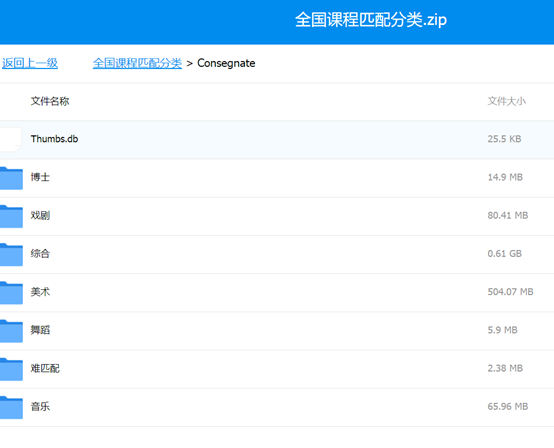Screen dimensions: 554x448
Task: Click the 文件名称 column header
Action: pos(50,101)
